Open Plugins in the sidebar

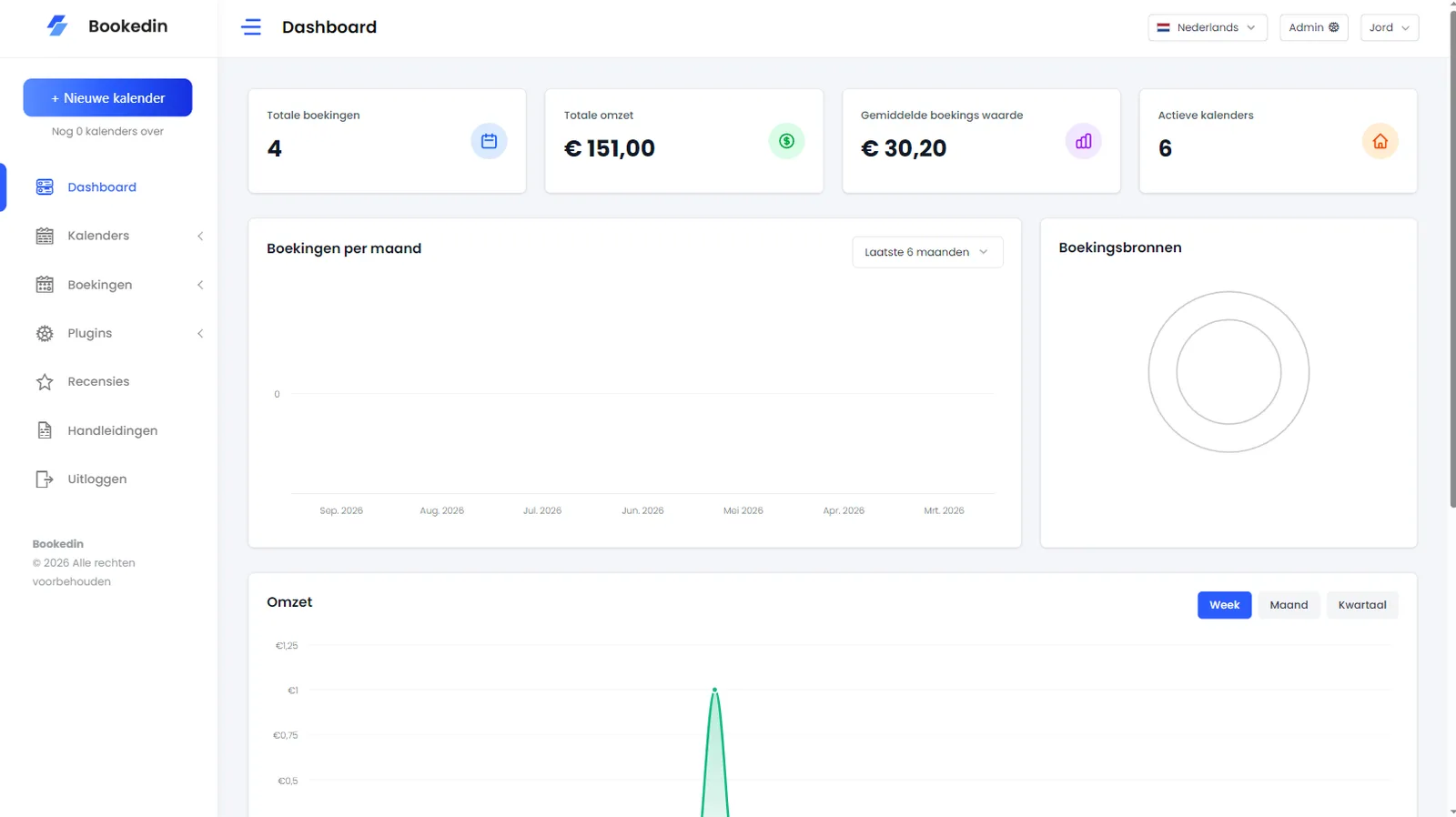[90, 333]
